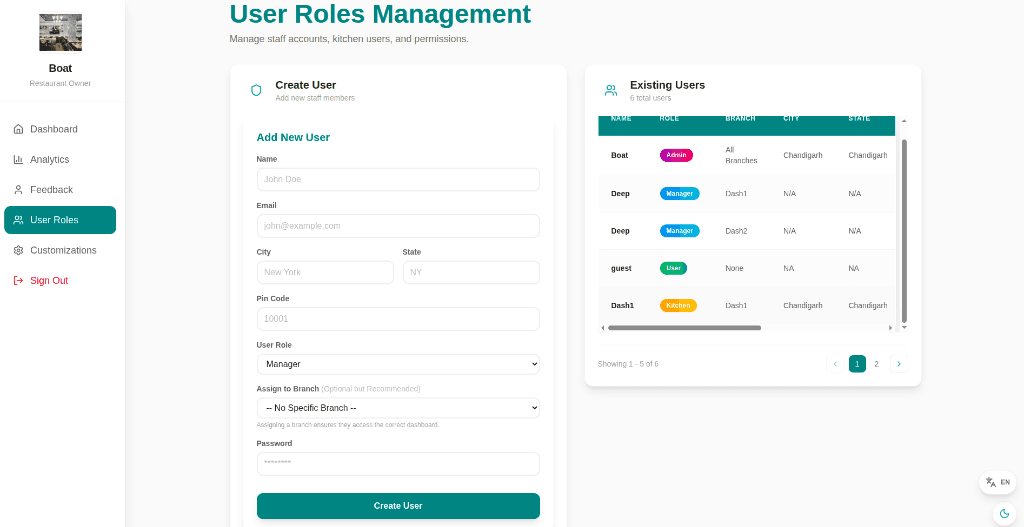Click the name Boat in users table

(620, 155)
